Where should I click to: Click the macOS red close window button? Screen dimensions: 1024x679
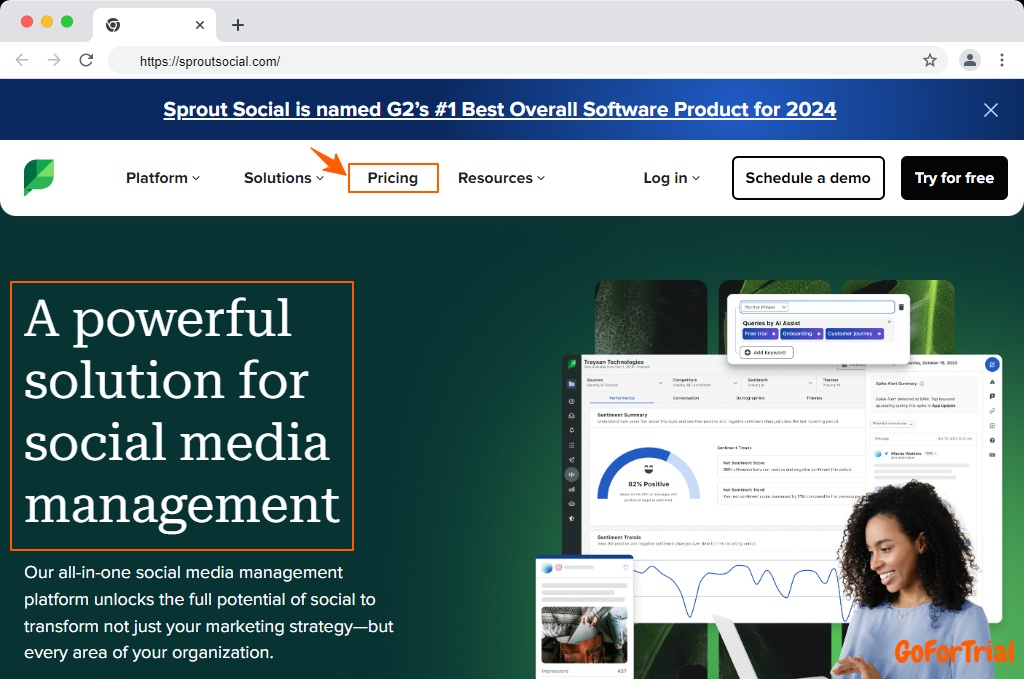27,22
